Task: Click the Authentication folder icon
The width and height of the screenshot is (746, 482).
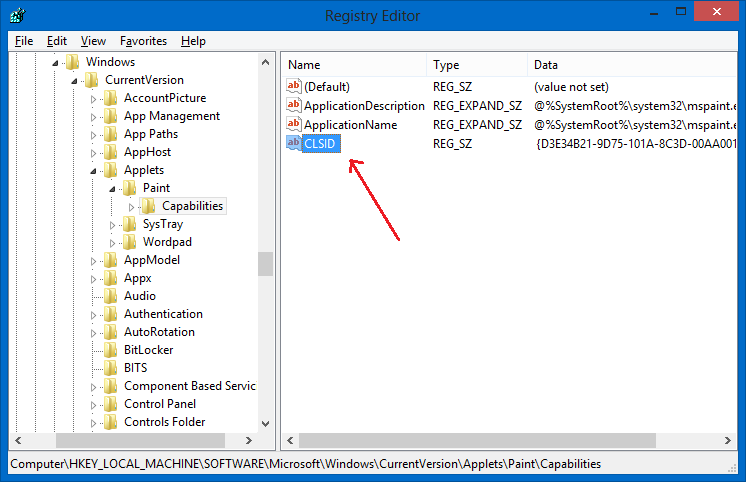Action: [x=111, y=314]
